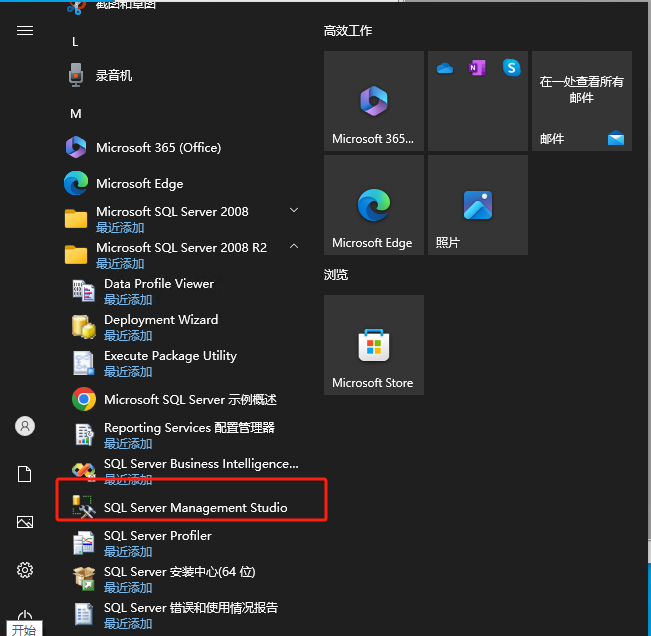Launch Microsoft 365 (Office) from app list

point(158,147)
